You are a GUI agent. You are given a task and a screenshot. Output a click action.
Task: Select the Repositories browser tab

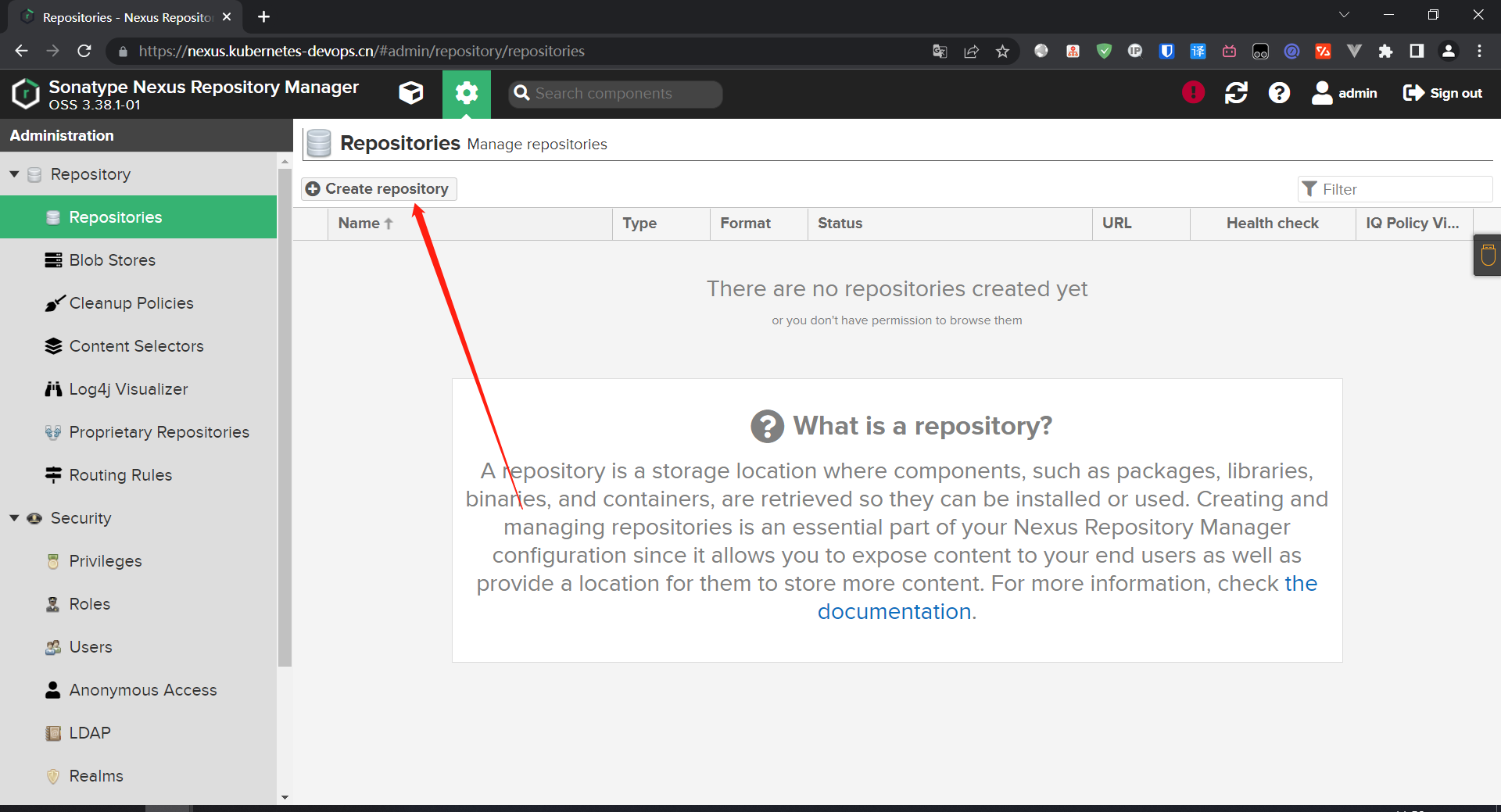pyautogui.click(x=125, y=17)
